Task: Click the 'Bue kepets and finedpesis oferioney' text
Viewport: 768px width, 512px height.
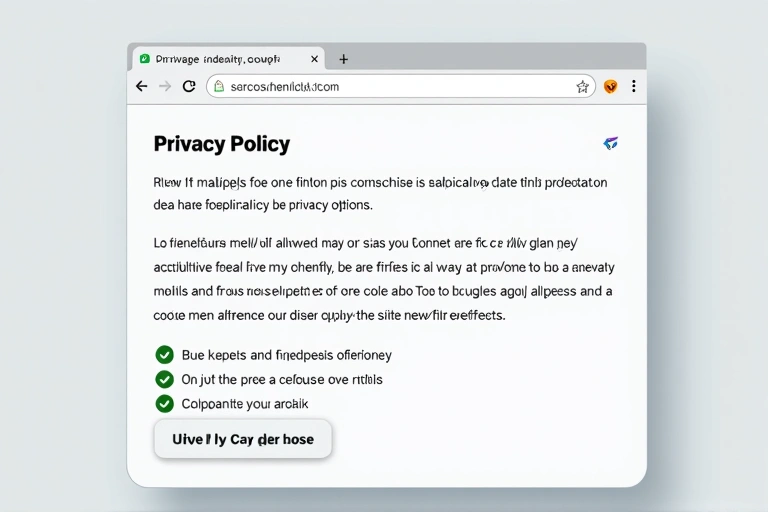Action: point(286,355)
